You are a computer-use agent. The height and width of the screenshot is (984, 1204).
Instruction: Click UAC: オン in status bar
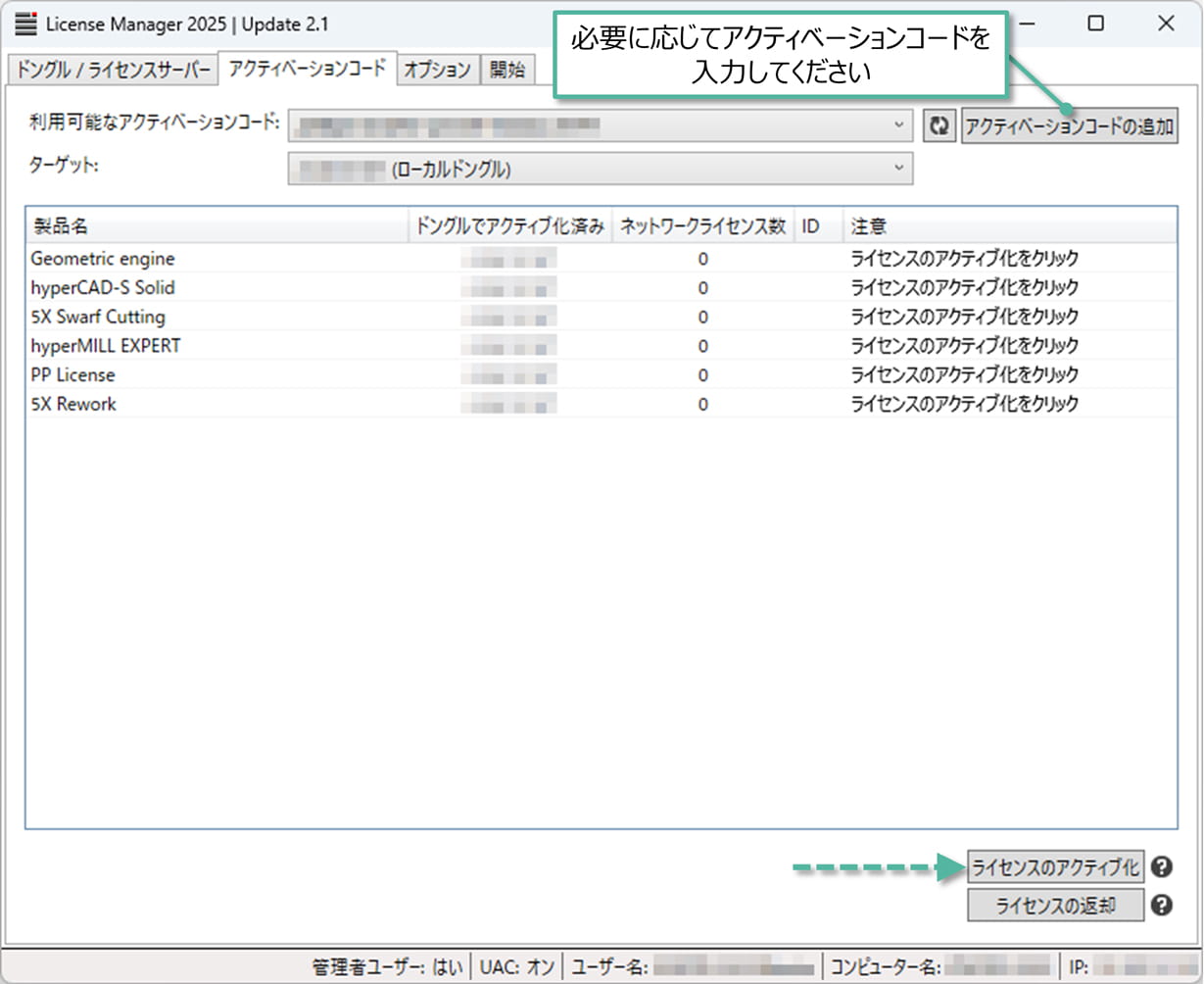click(517, 966)
